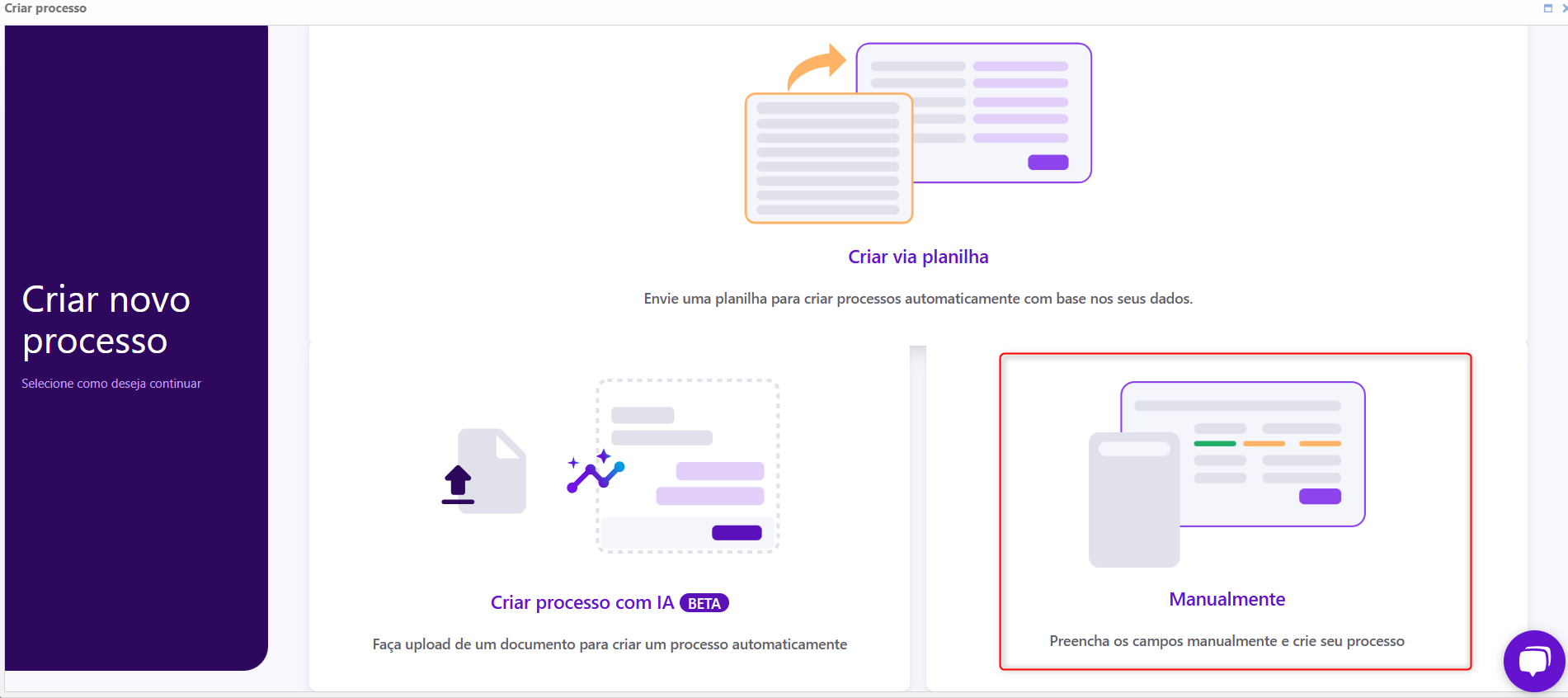Select the BETA badge
1568x698 pixels.
coord(704,603)
